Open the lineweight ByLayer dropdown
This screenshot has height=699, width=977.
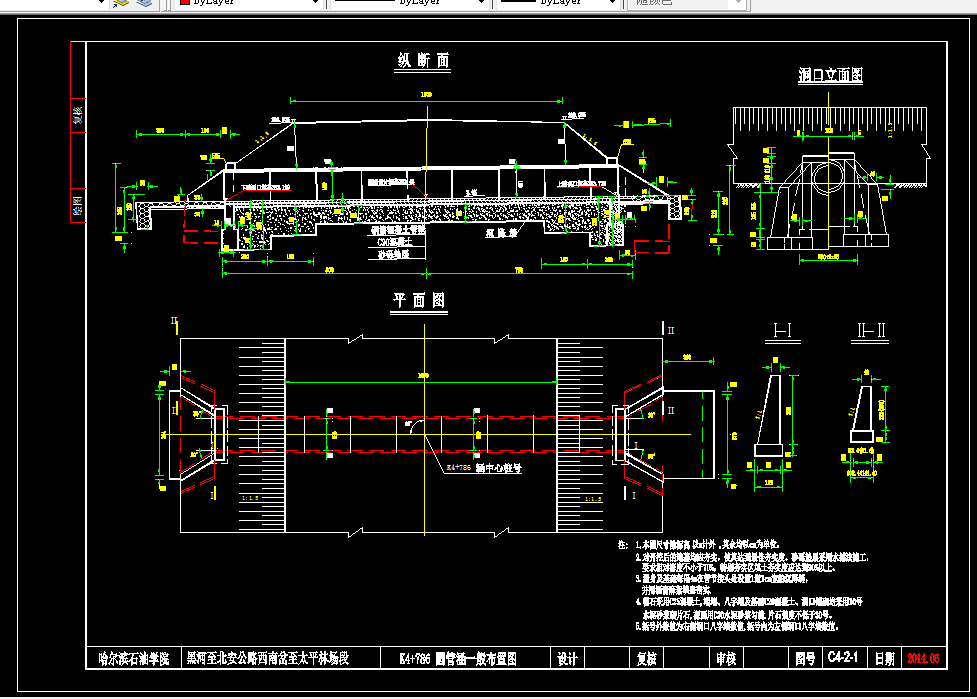(x=558, y=2)
